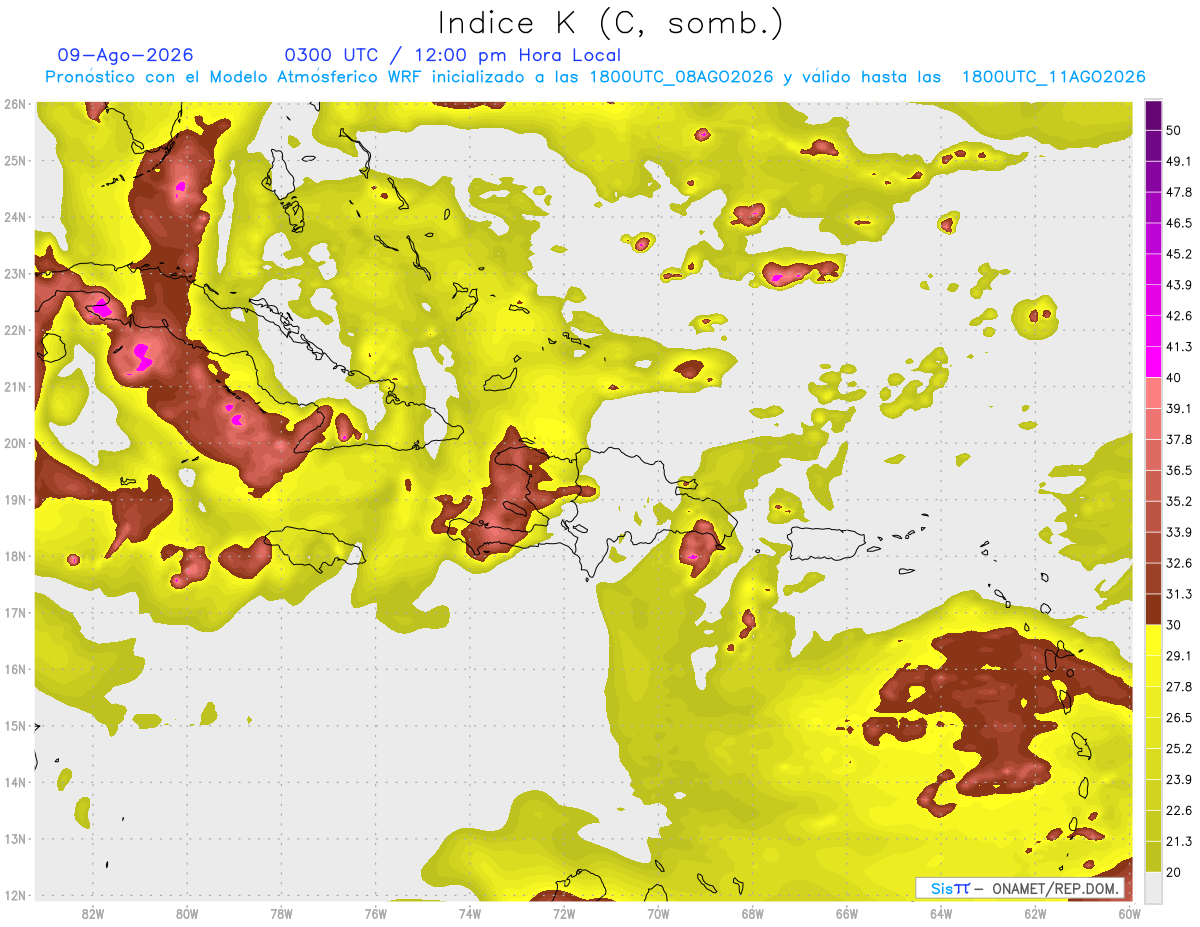Click the 20N latitude label

(14, 443)
